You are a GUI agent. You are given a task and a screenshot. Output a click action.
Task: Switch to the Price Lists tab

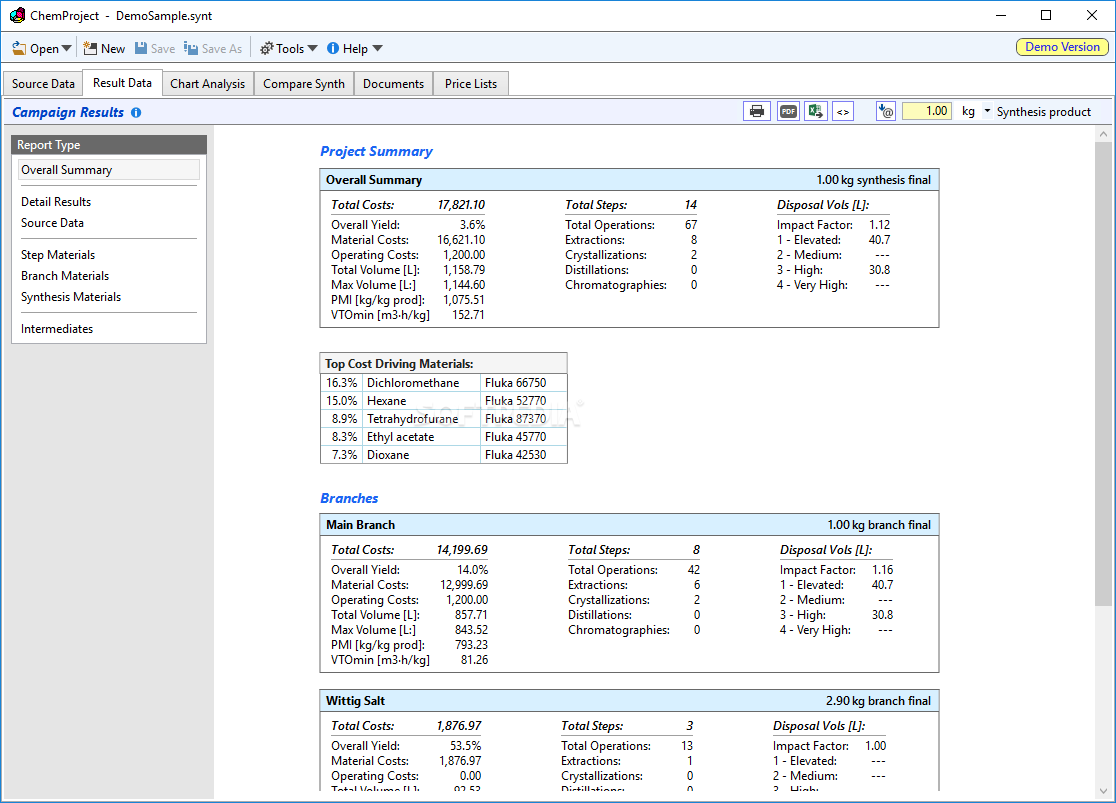click(x=470, y=83)
